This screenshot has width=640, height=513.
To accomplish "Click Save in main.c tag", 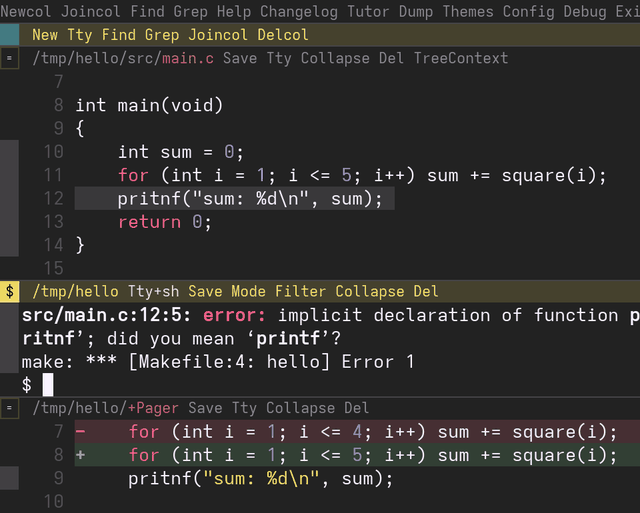I will pos(240,58).
